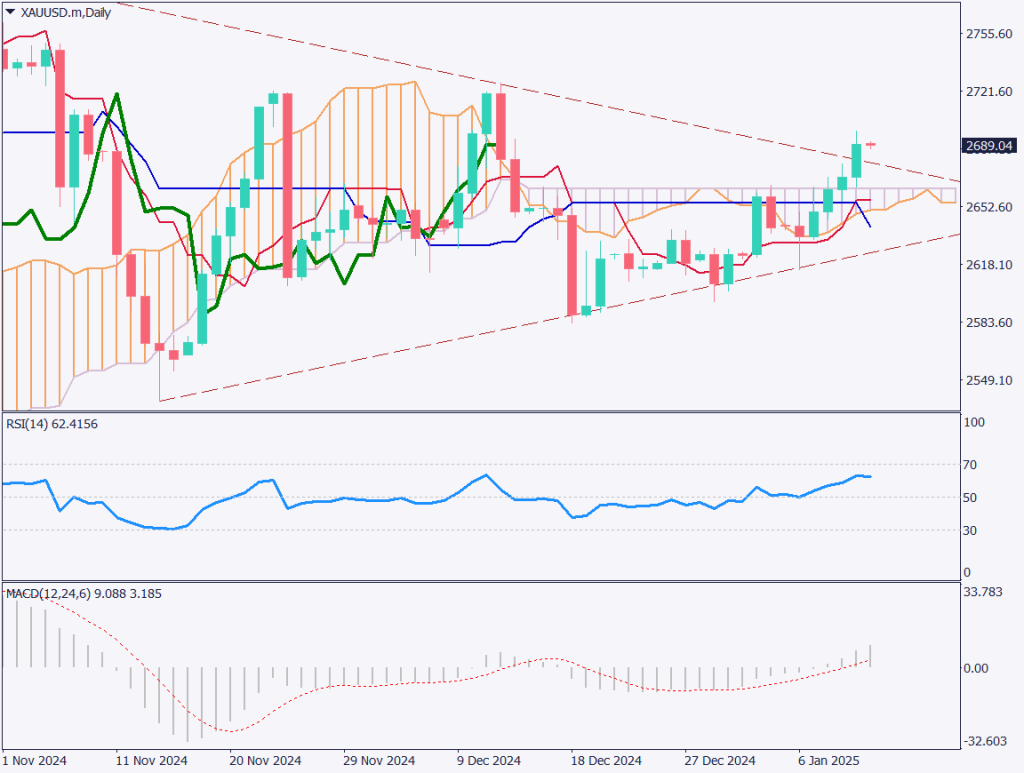Click the 2721.60 price axis label
Screen dimensions: 1024x773
990,92
